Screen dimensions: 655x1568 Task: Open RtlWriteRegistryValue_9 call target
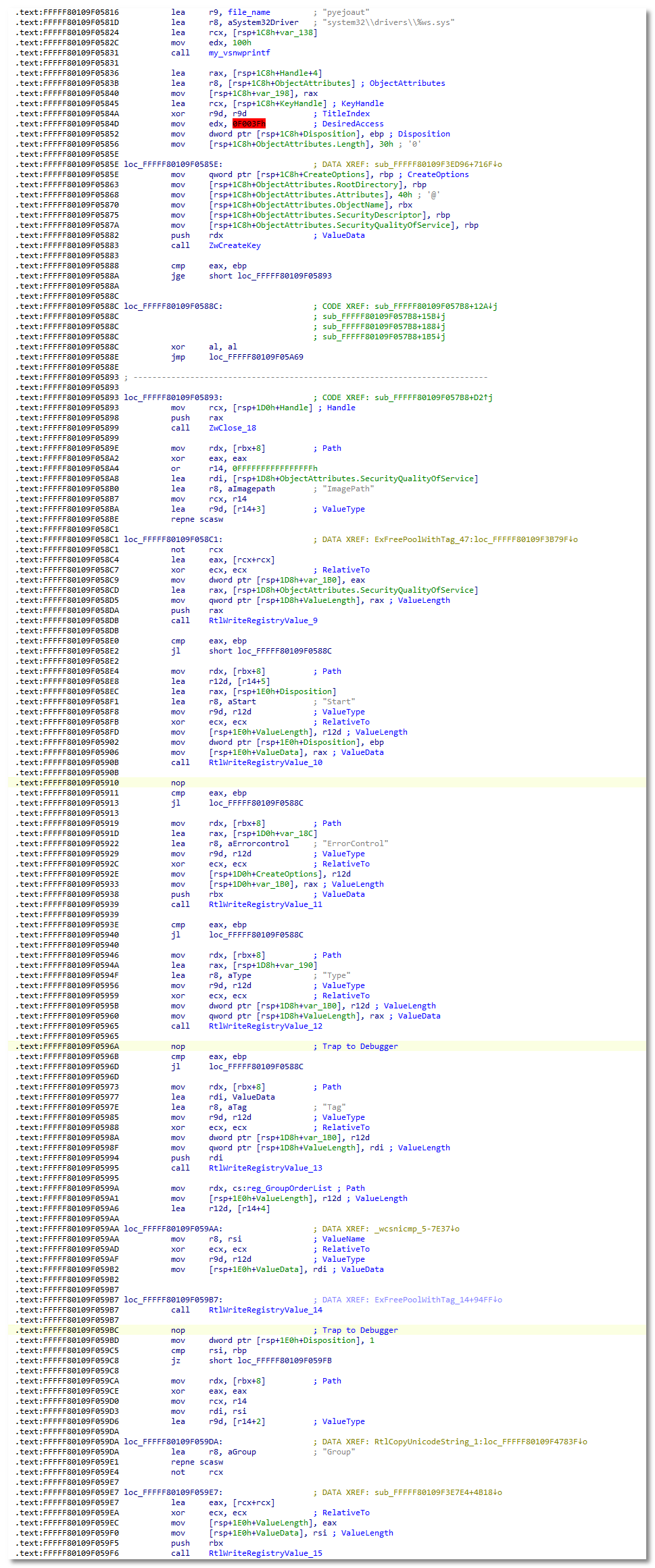pyautogui.click(x=263, y=620)
